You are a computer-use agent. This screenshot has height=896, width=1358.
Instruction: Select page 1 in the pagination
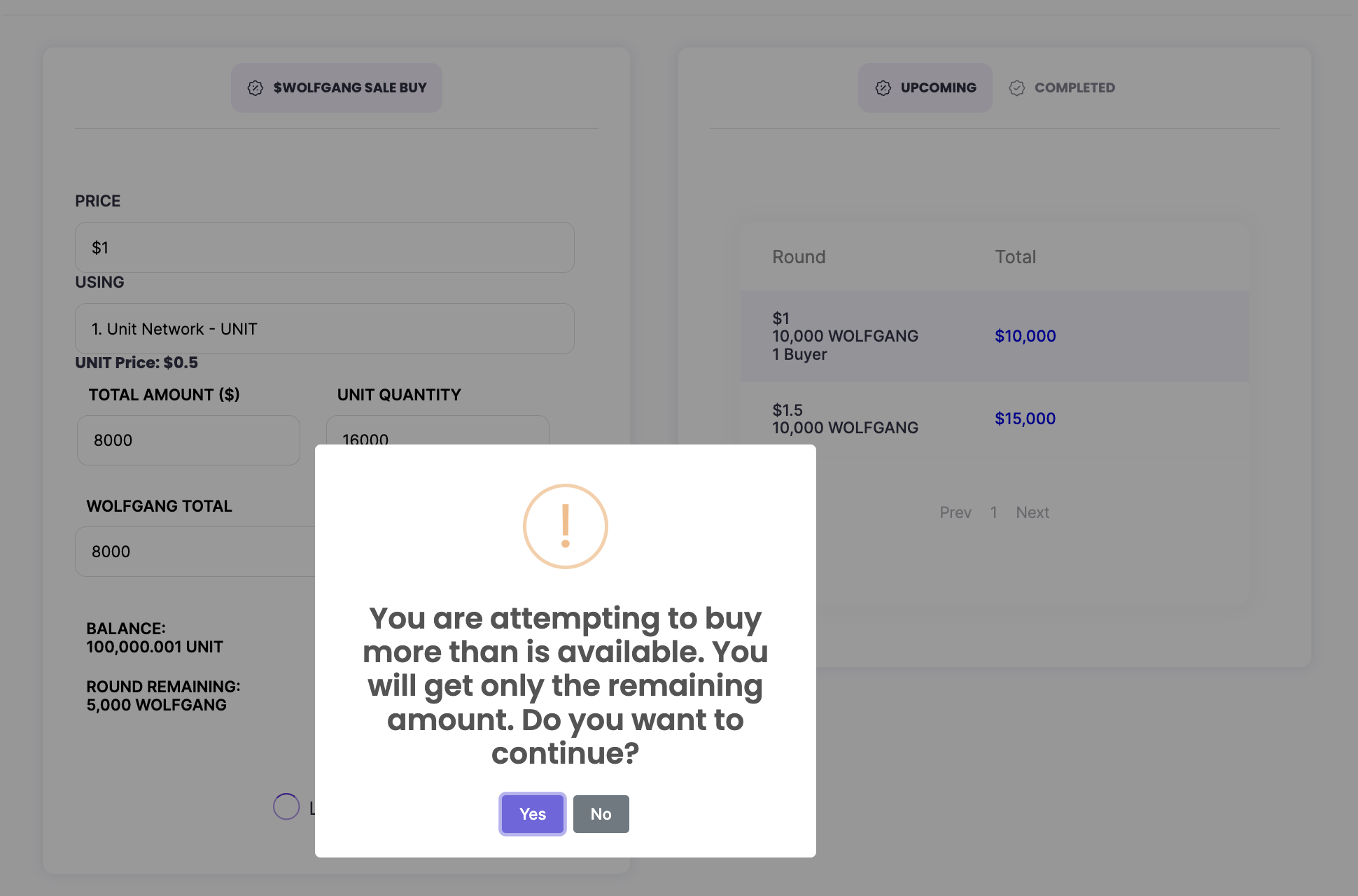click(993, 512)
